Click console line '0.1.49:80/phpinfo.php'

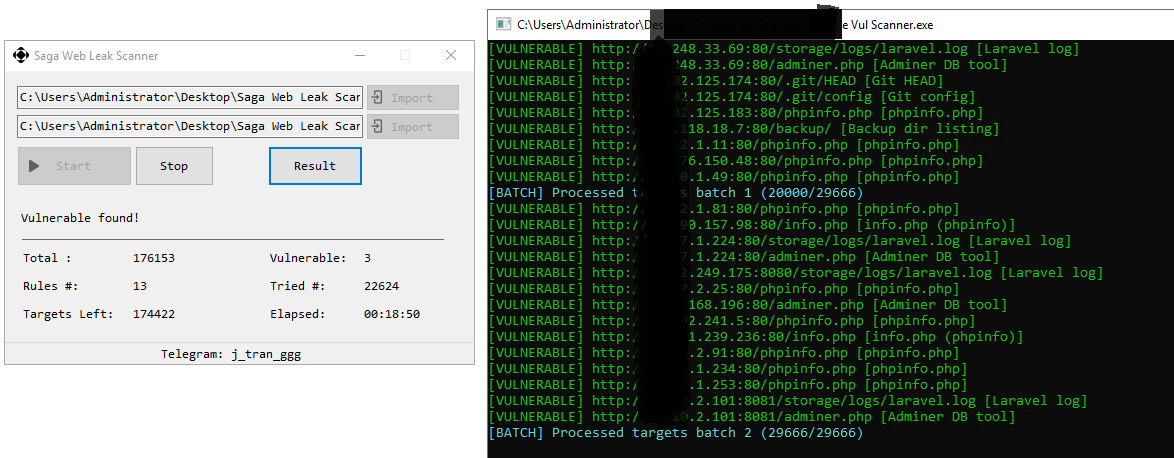[x=724, y=177]
